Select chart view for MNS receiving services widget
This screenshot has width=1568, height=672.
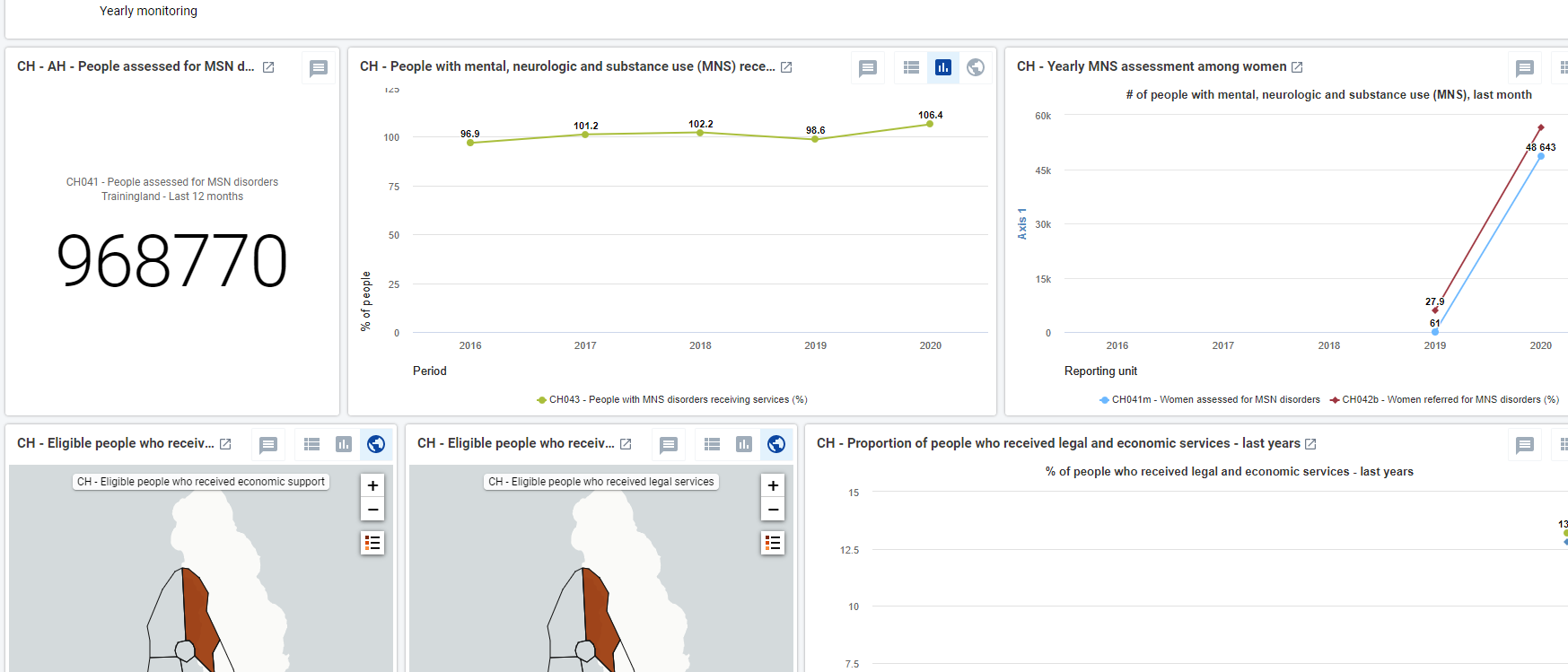(943, 67)
